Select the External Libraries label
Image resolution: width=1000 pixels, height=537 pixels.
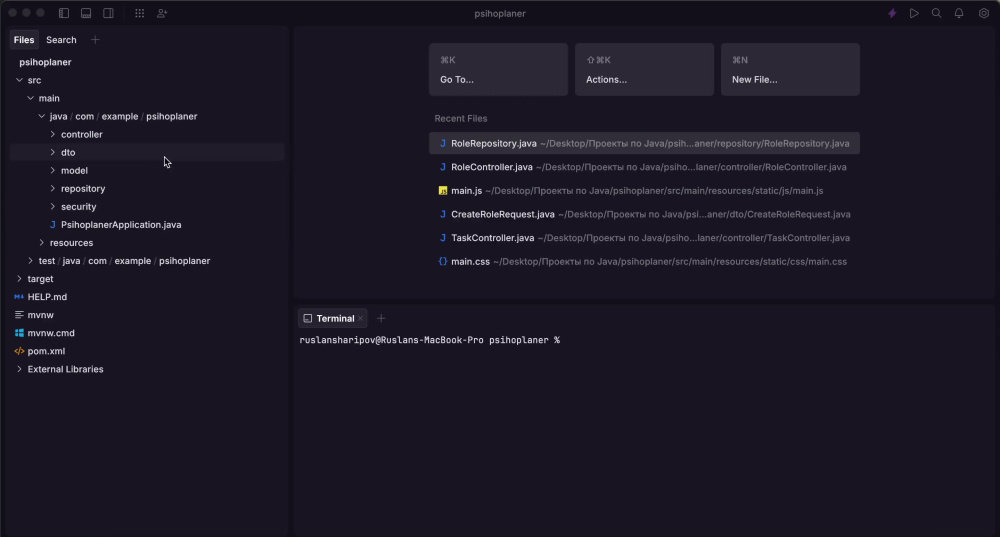(x=65, y=369)
